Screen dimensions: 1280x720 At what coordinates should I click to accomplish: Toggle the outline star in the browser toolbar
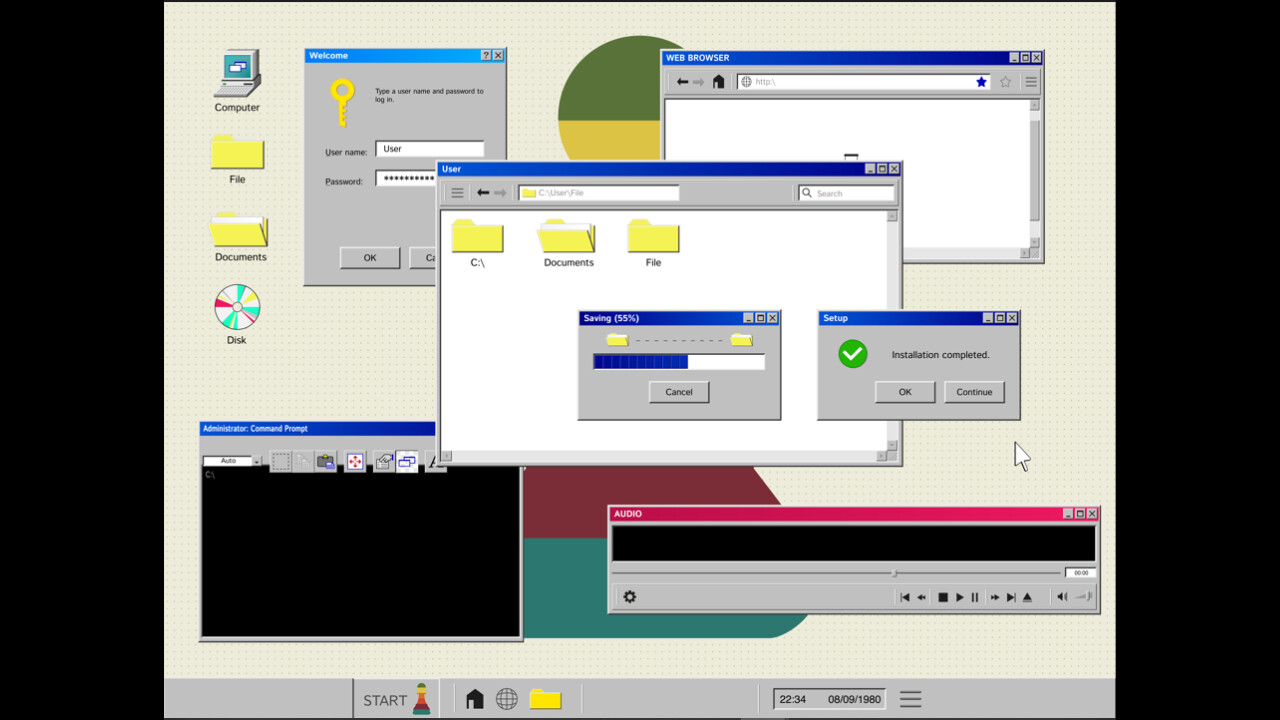[x=1004, y=81]
